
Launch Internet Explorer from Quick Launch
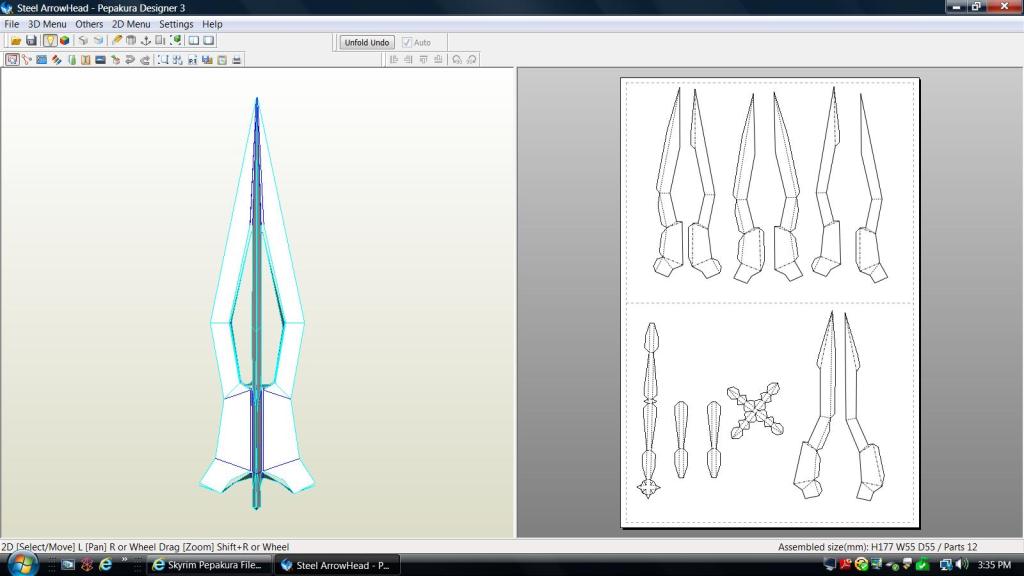[x=105, y=565]
